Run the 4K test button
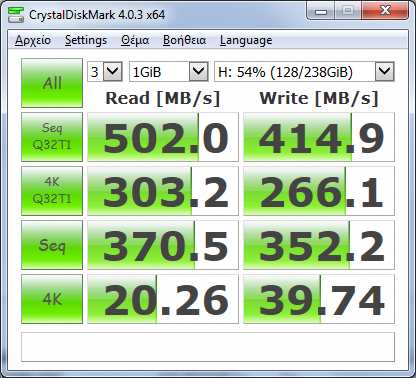Image resolution: width=416 pixels, height=378 pixels. [52, 299]
